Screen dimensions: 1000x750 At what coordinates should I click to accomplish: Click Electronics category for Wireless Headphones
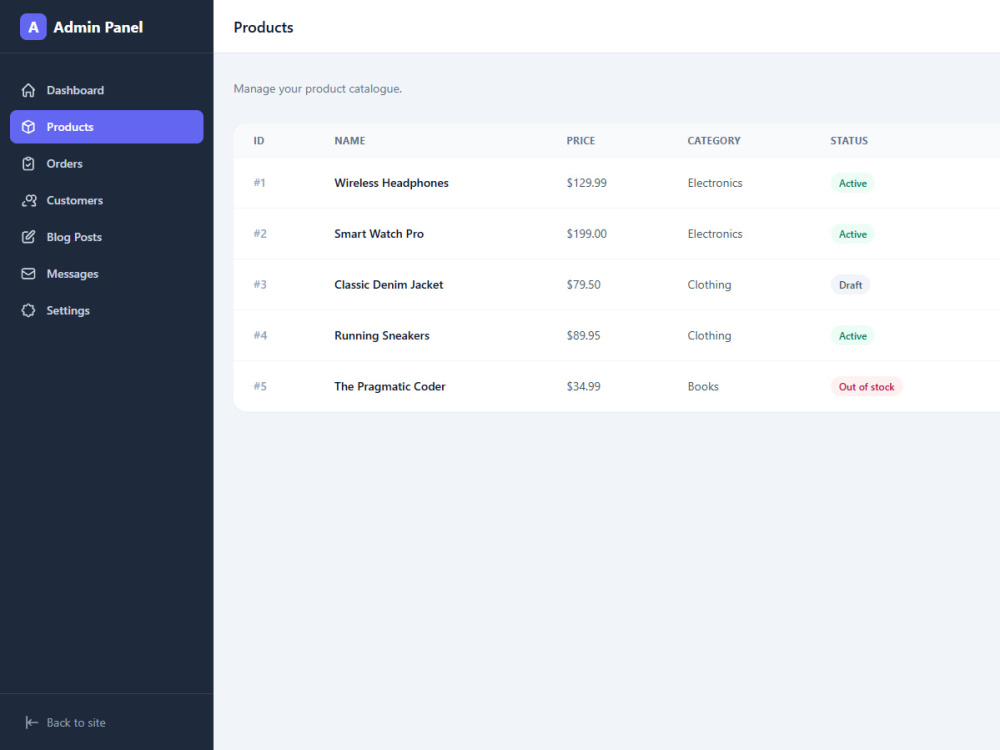point(714,183)
